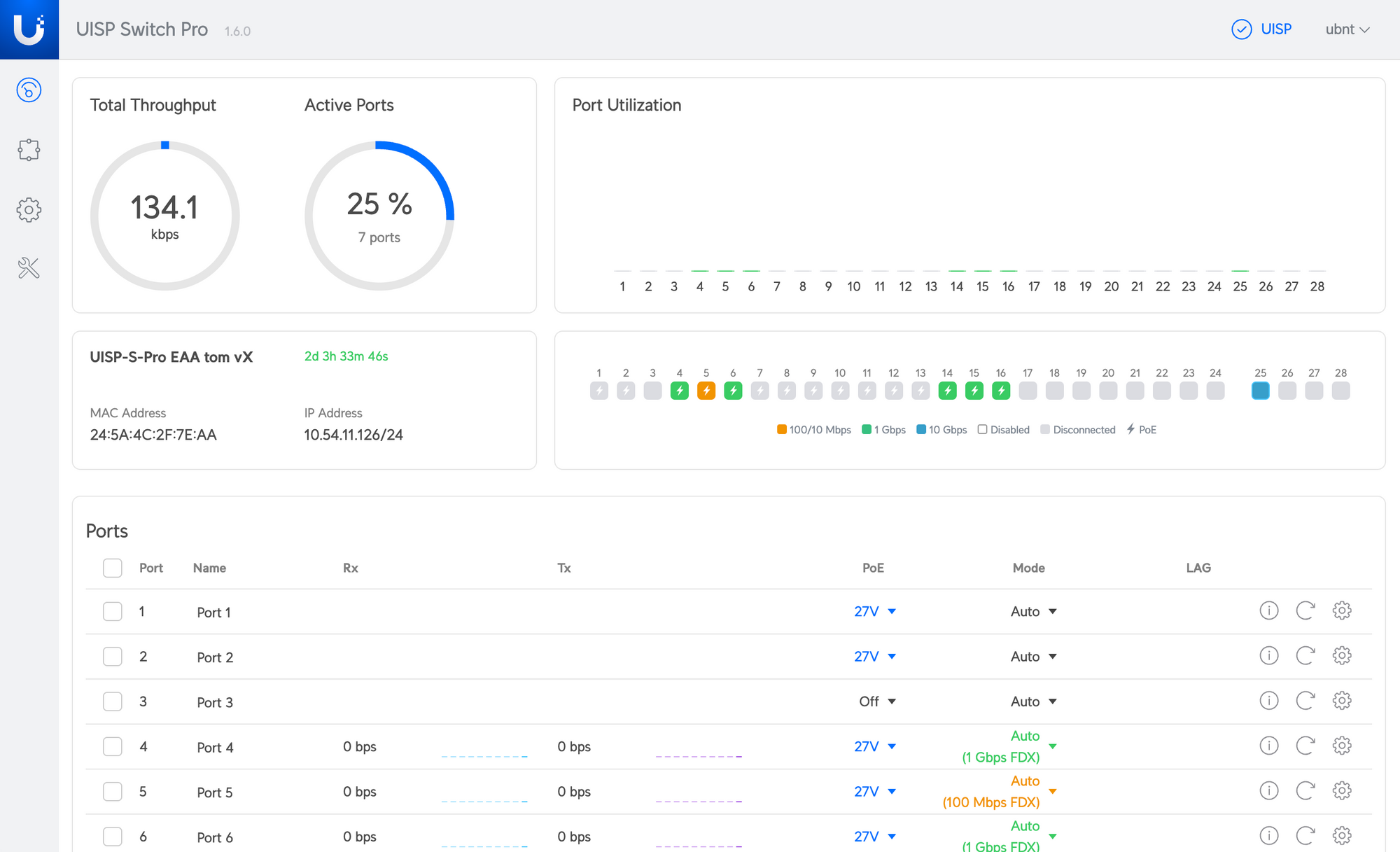1400x852 pixels.
Task: Tick the checkbox for Port 3
Action: 113,701
